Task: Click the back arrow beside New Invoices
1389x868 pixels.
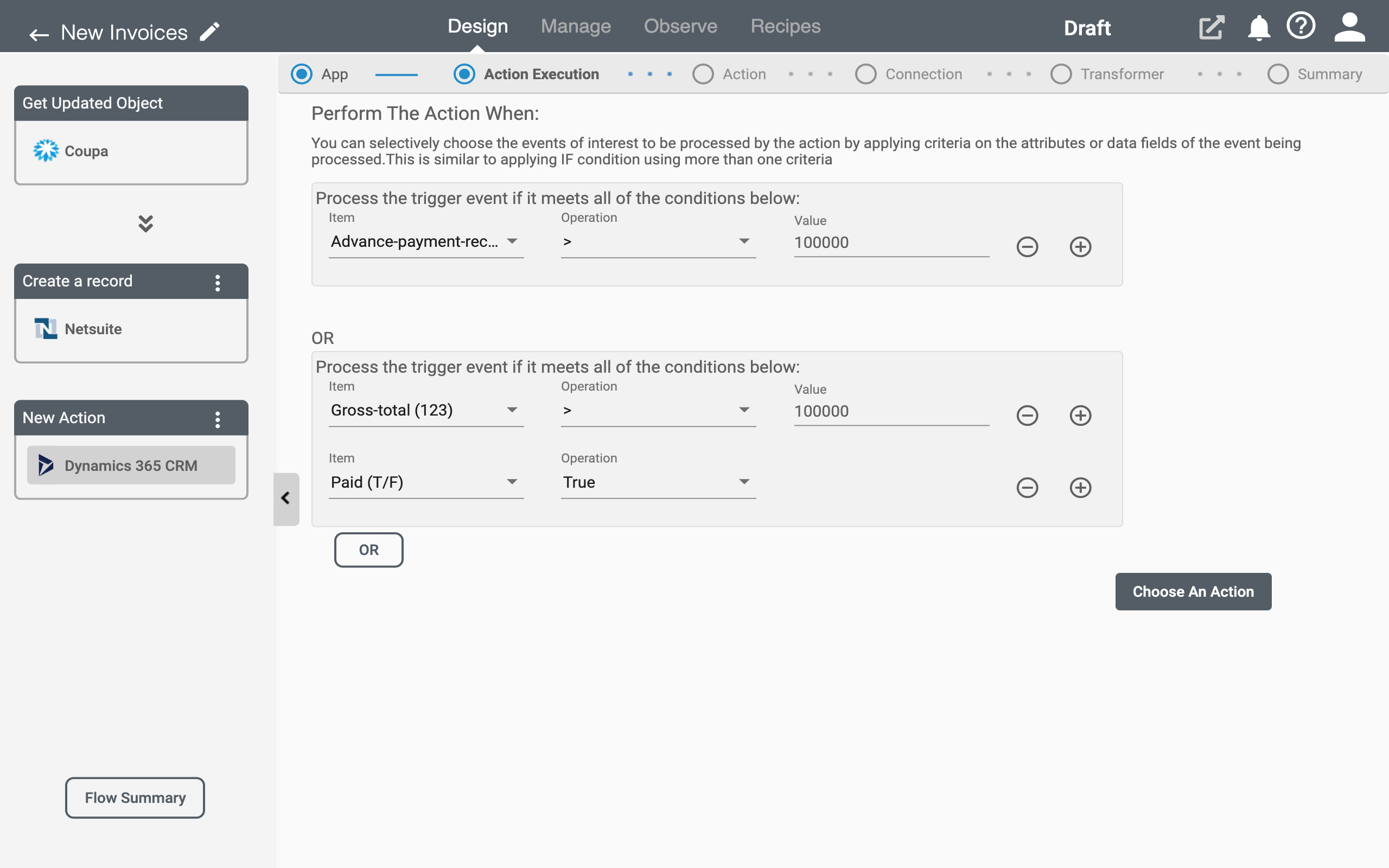Action: tap(39, 34)
